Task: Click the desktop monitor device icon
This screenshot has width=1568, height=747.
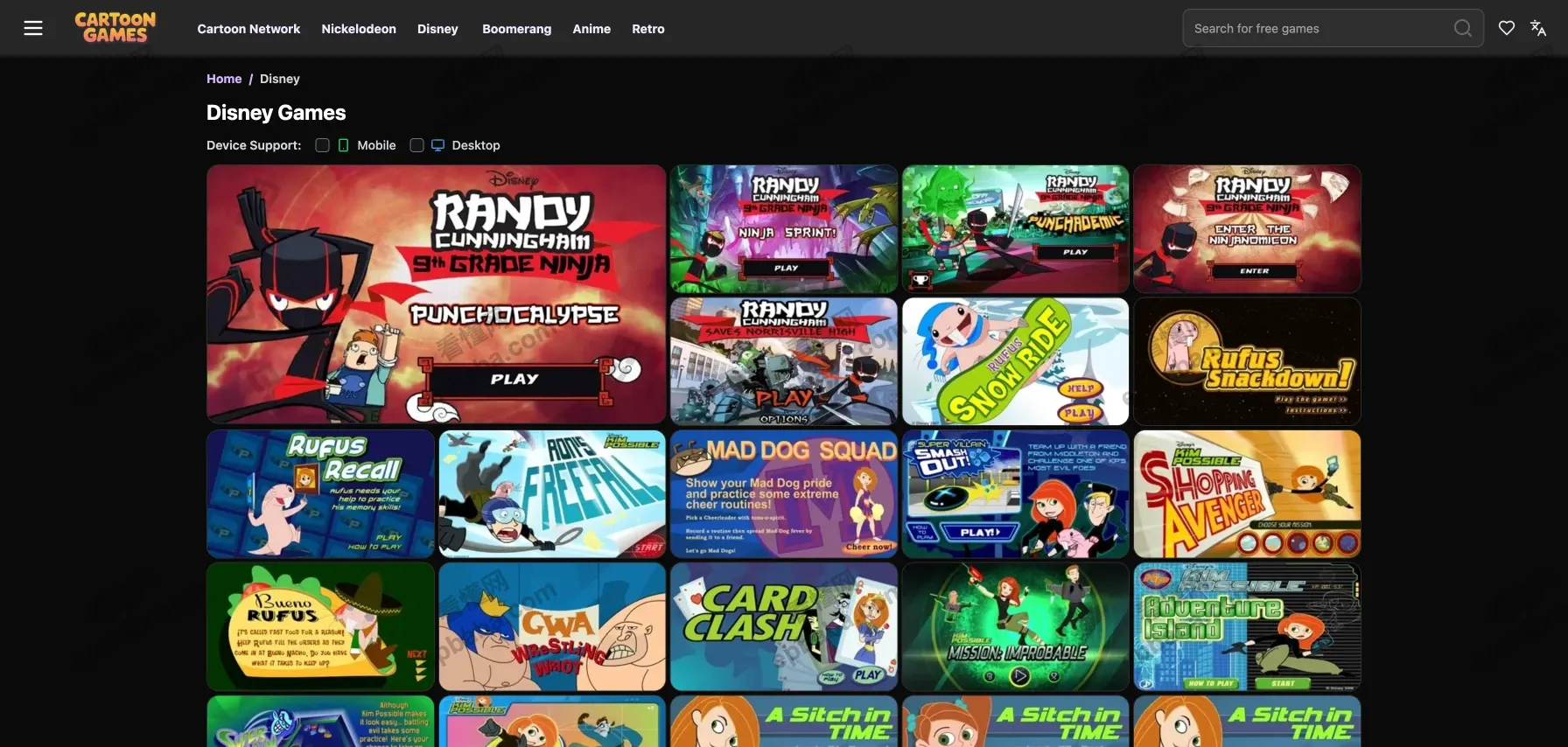Action: (437, 145)
